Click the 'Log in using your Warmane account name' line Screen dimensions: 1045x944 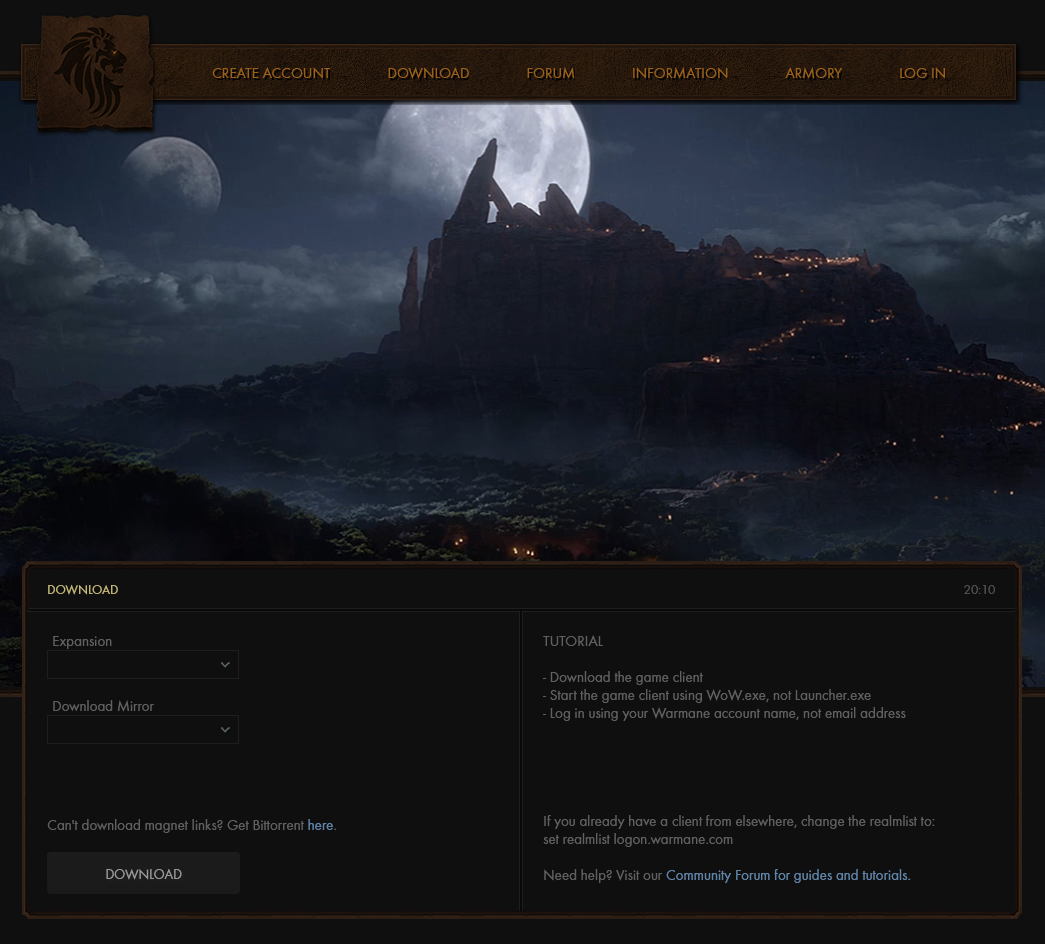coord(724,713)
